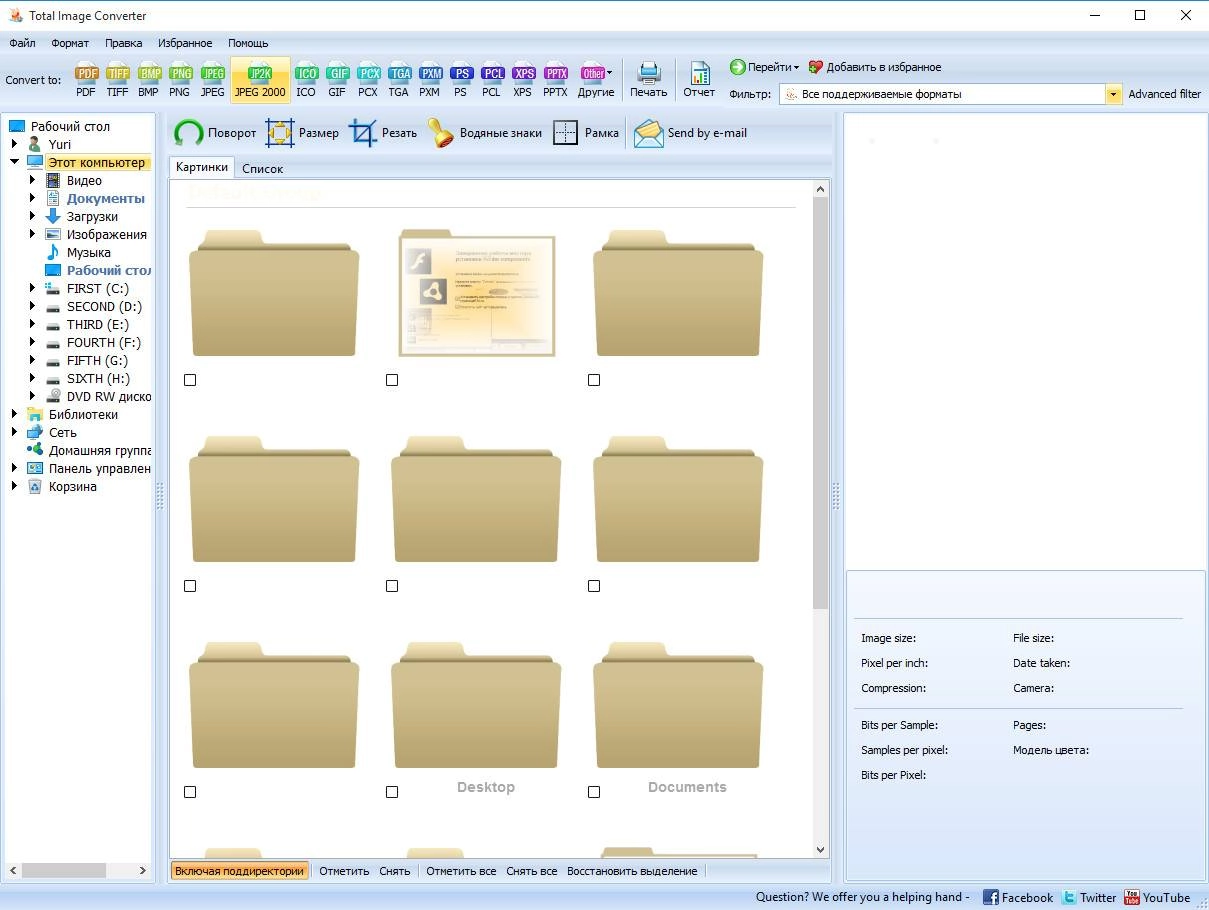Select PCX conversion format
1209x910 pixels.
click(x=368, y=80)
